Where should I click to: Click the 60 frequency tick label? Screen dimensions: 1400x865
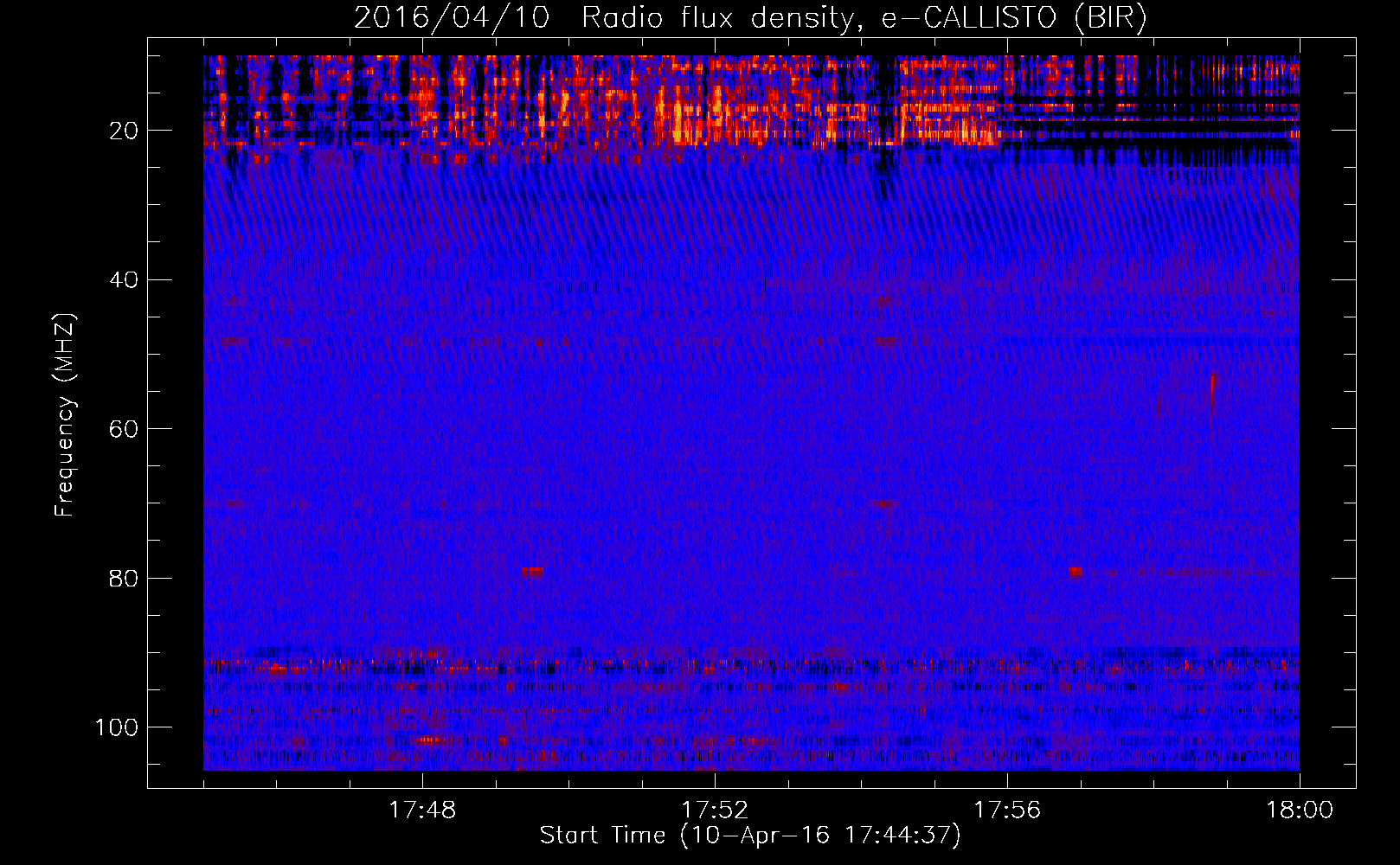pos(124,429)
